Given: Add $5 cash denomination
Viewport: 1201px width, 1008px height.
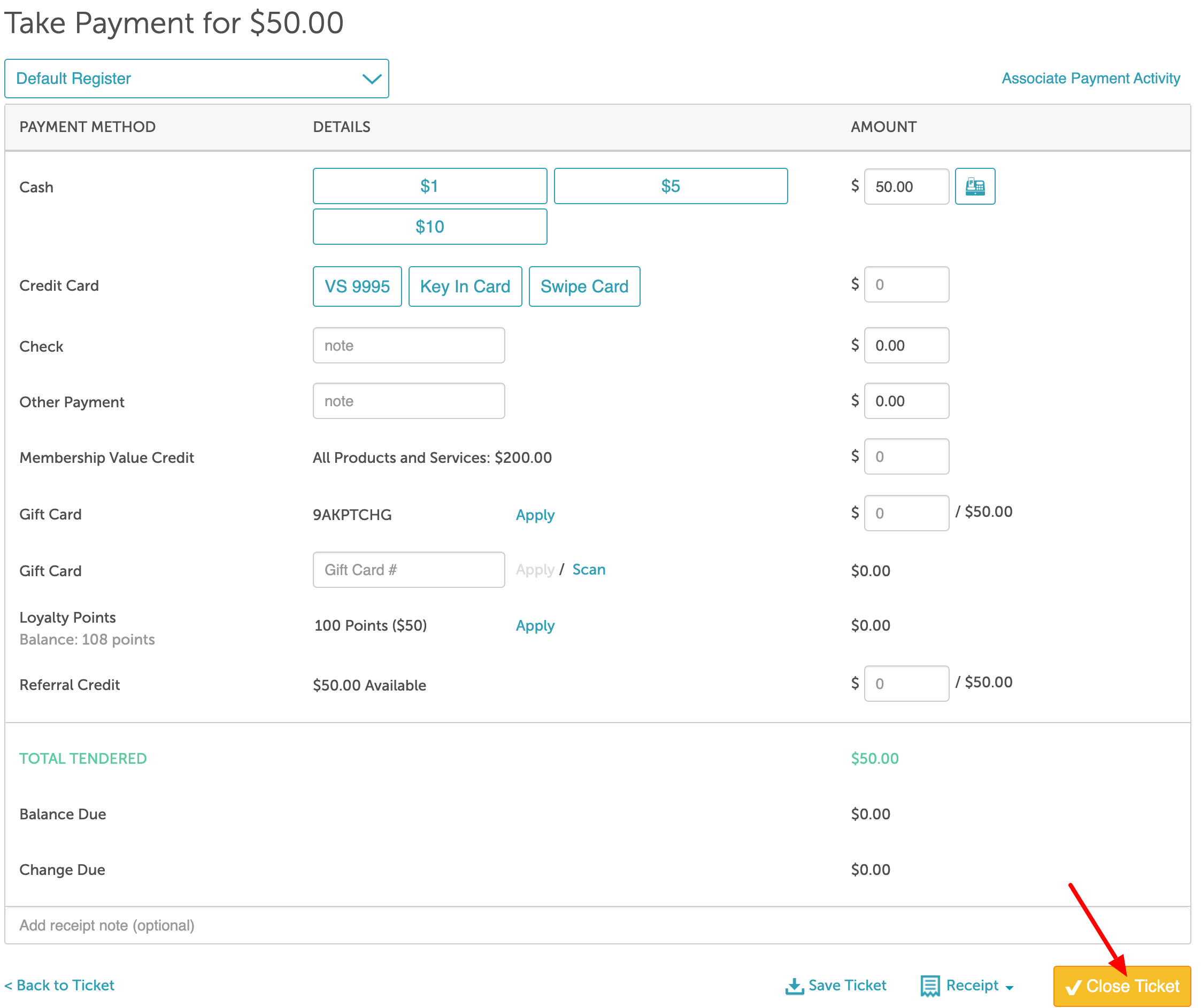Looking at the screenshot, I should (670, 186).
